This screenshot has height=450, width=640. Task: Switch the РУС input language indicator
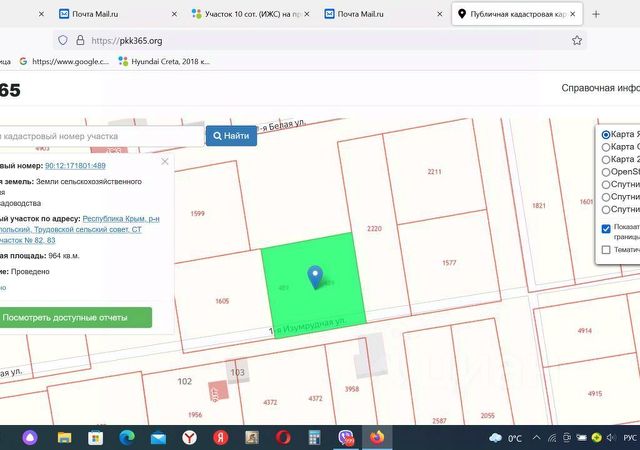click(x=630, y=438)
